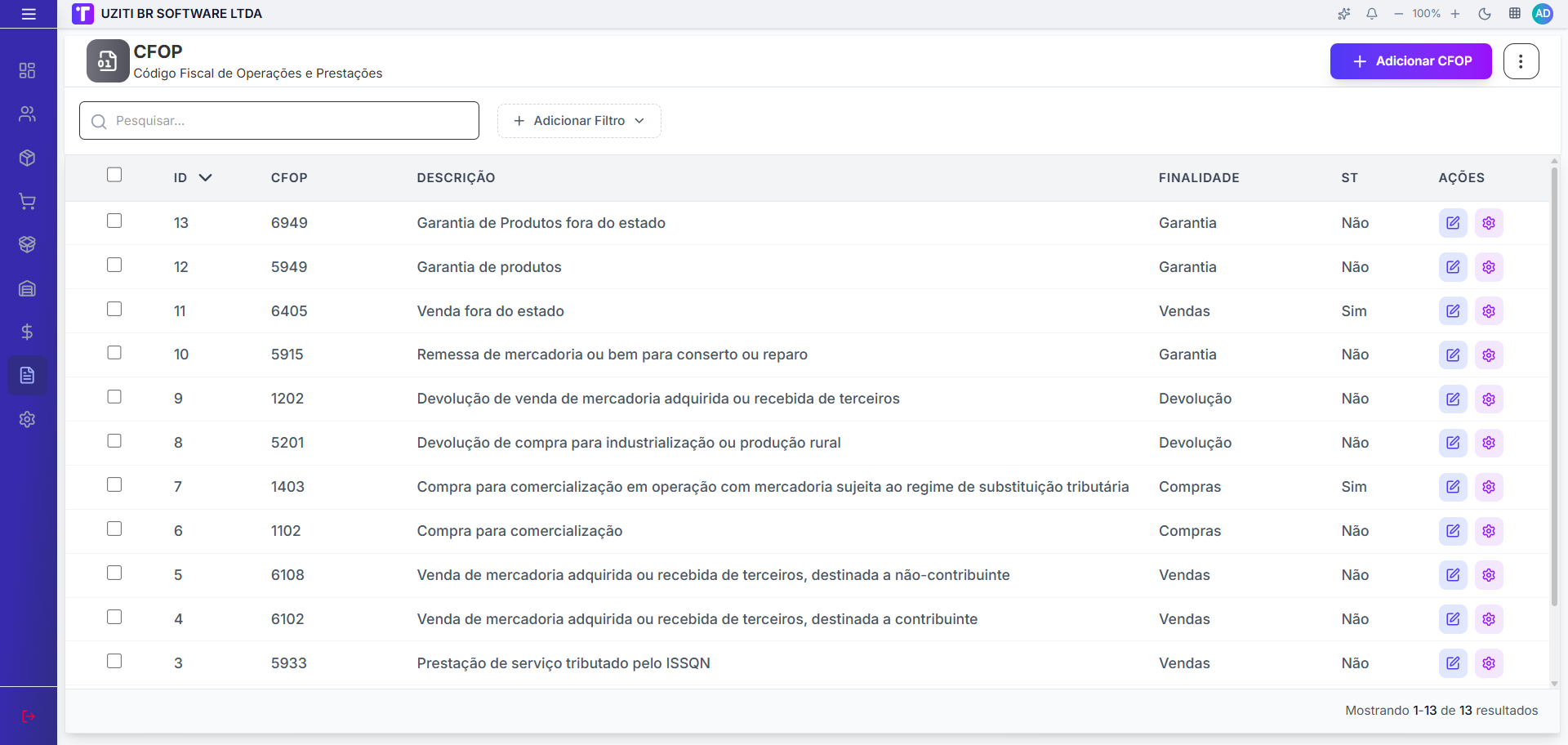The image size is (1568, 745).
Task: Open the settings gear sidebar icon
Action: click(27, 419)
